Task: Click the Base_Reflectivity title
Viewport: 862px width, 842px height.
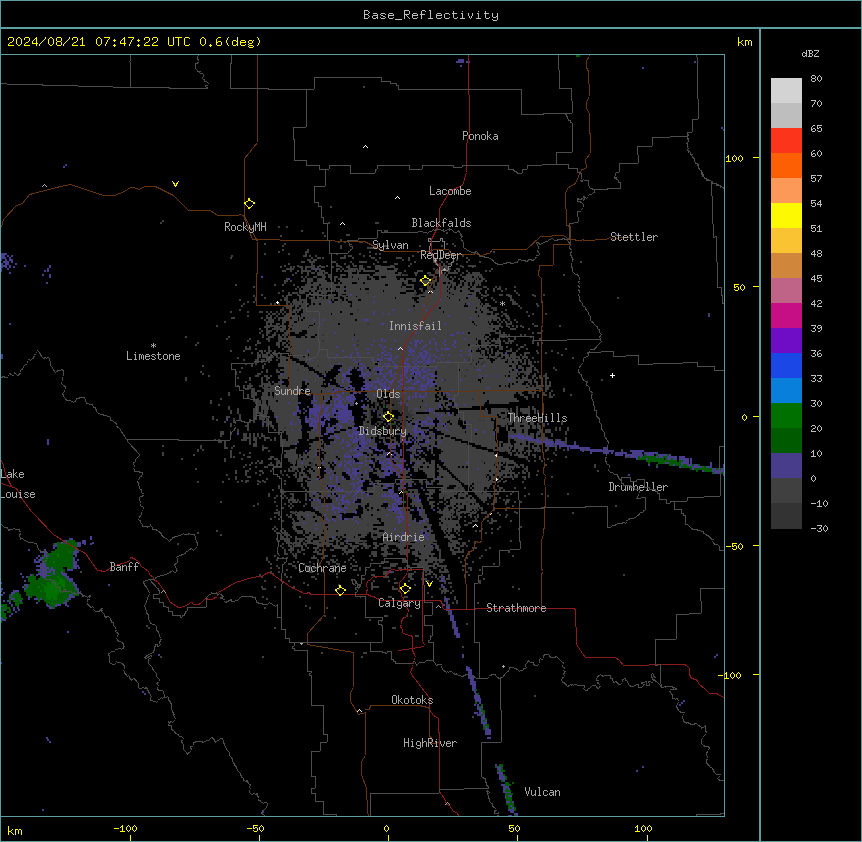Action: coord(431,15)
